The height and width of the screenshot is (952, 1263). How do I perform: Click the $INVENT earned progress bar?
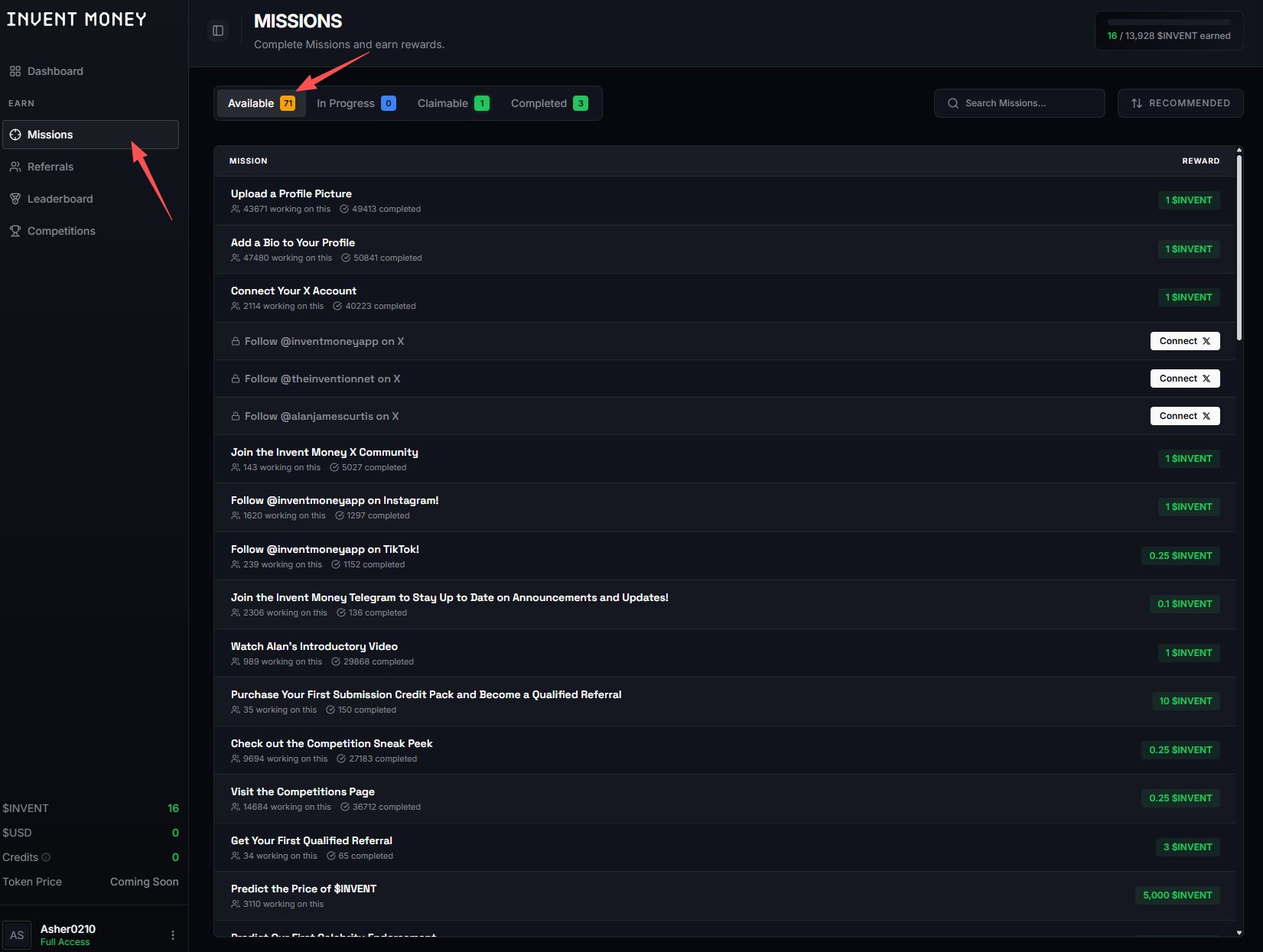1168,22
